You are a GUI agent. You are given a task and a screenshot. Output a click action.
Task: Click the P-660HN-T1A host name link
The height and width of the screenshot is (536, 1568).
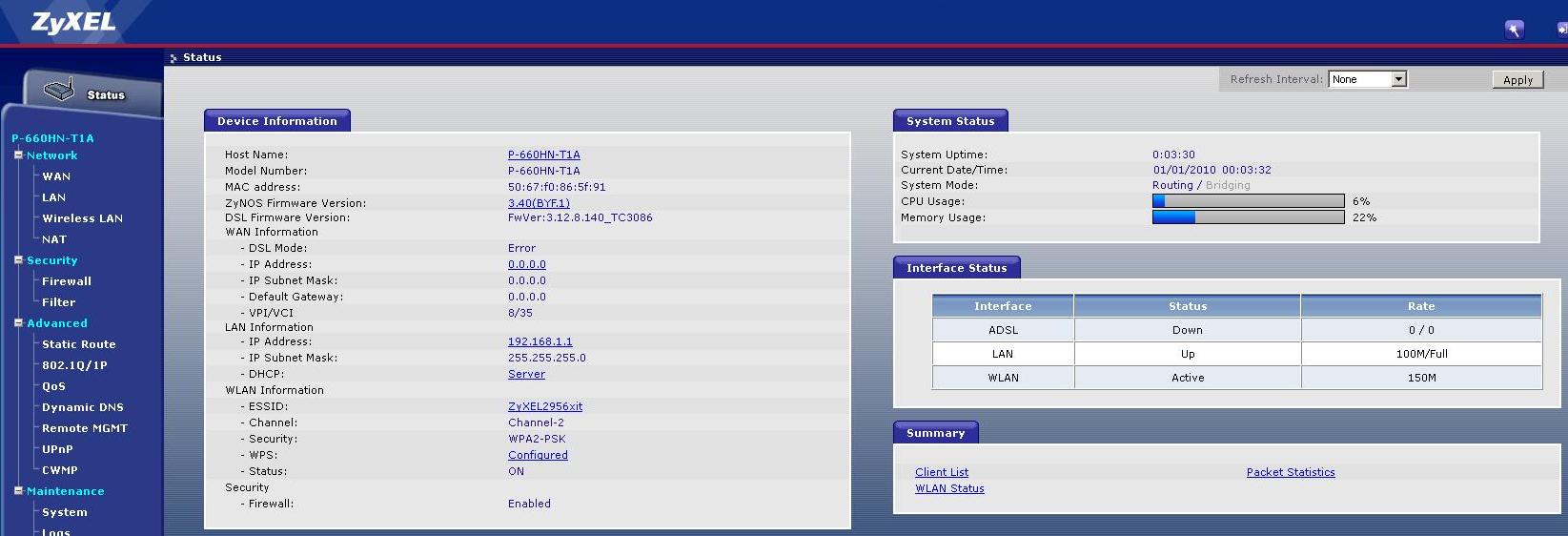tap(543, 155)
